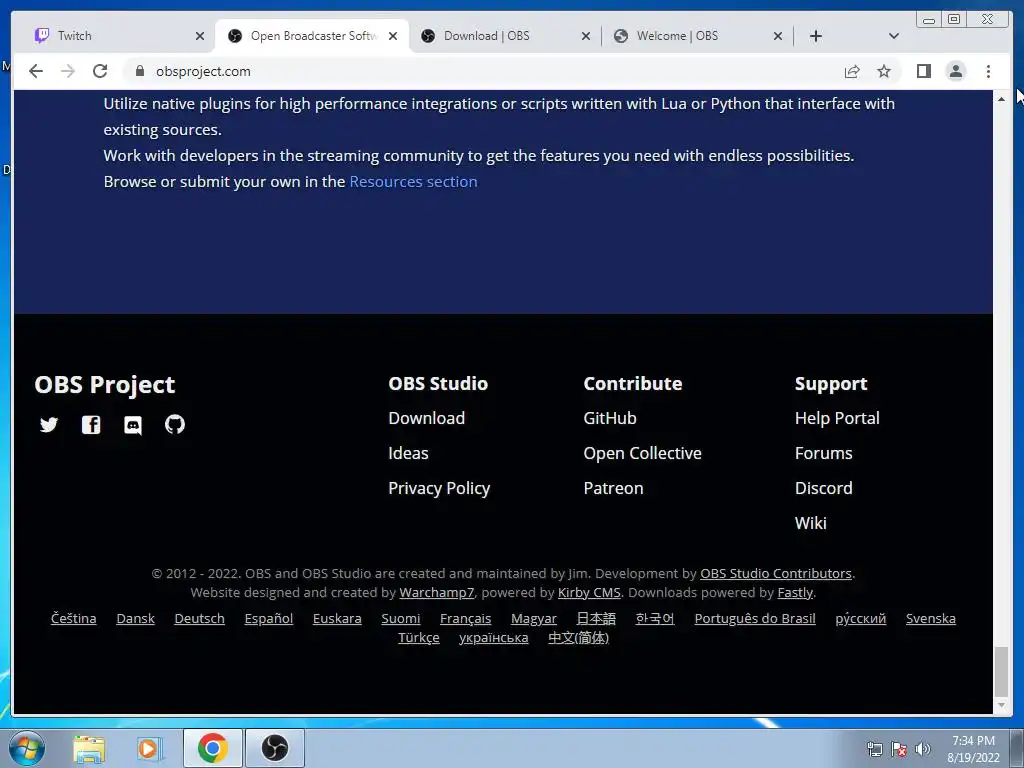Screen dimensions: 1024x768
Task: Close the Twitch tab
Action: (x=200, y=36)
